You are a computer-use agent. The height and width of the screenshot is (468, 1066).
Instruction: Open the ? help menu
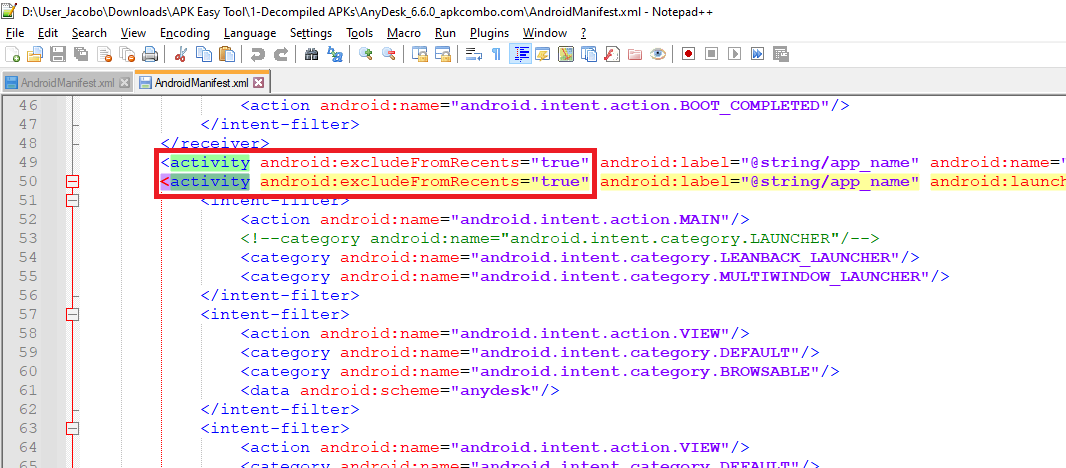click(583, 33)
